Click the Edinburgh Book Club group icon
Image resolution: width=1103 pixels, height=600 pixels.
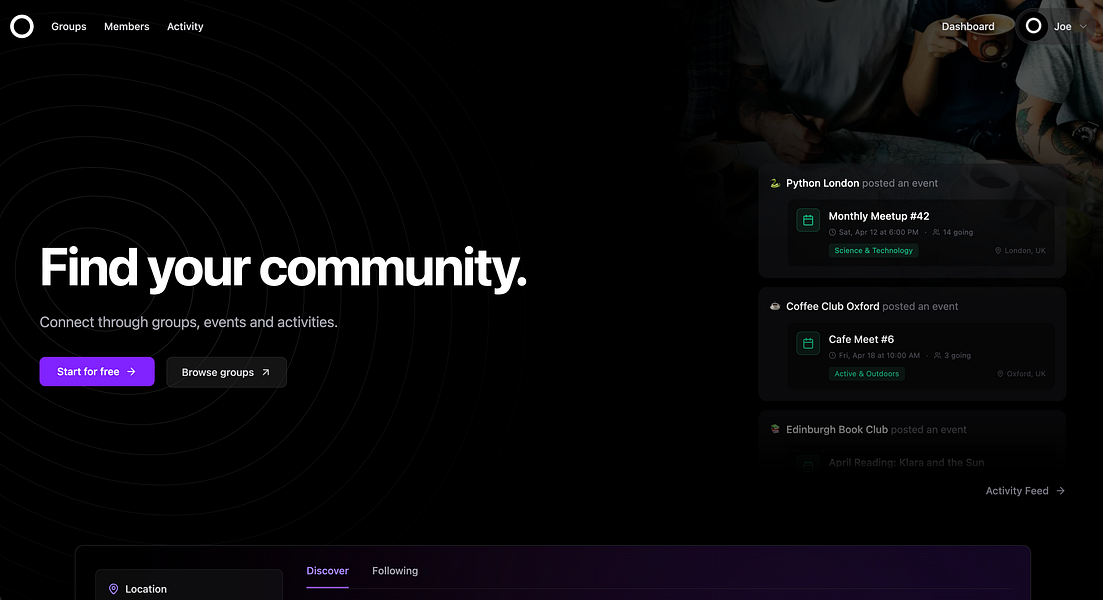click(775, 429)
